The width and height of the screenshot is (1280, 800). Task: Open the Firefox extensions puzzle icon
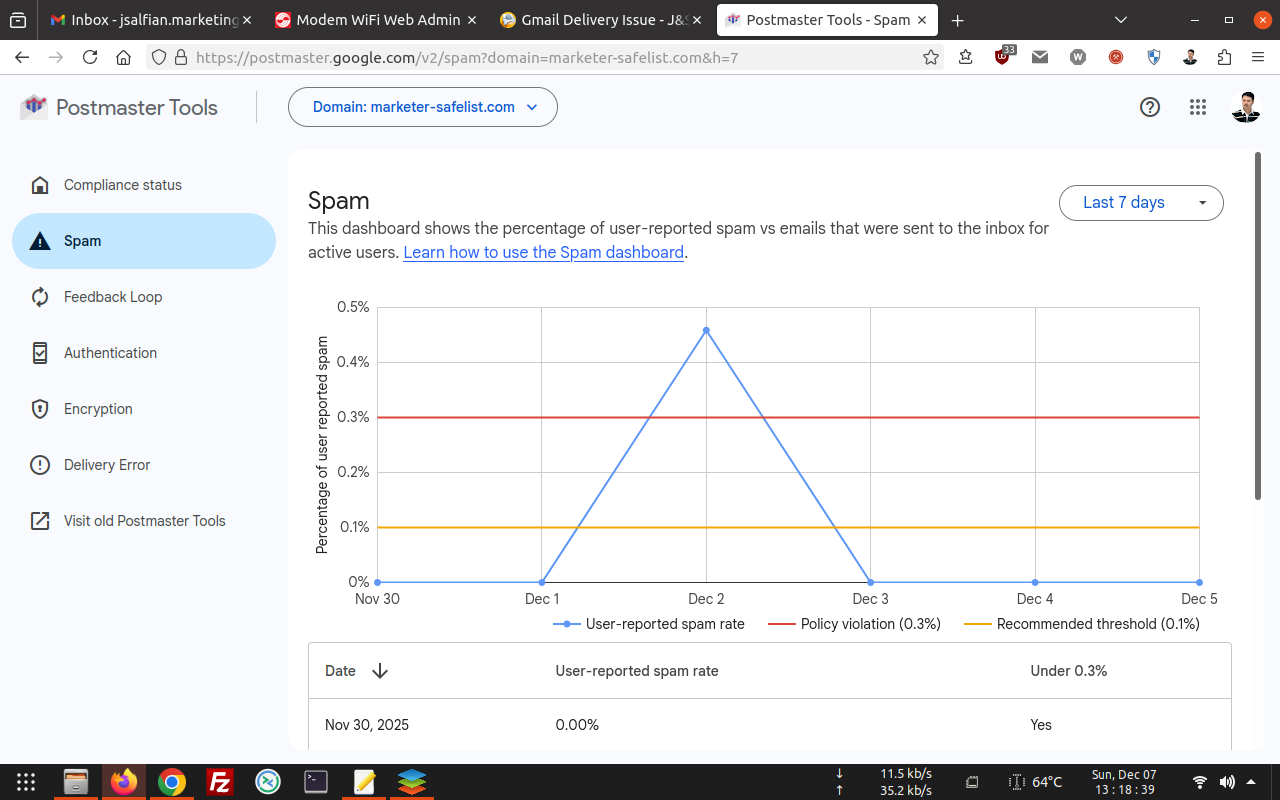pyautogui.click(x=1224, y=57)
